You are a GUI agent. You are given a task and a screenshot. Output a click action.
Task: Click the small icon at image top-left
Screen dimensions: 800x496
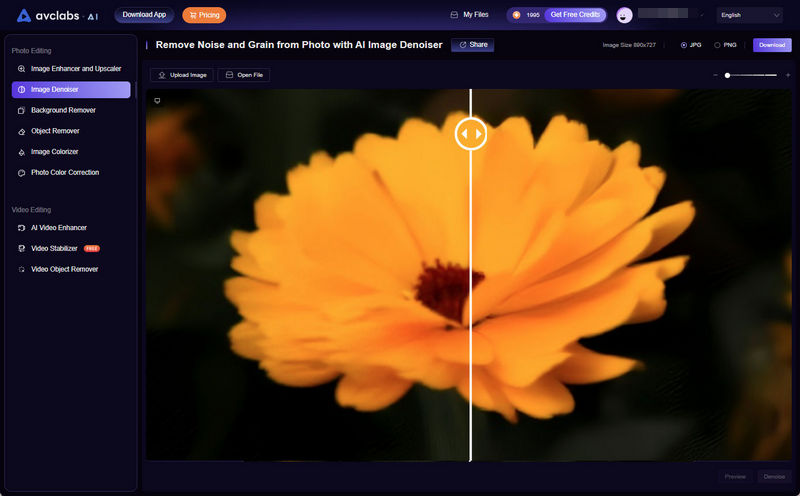[156, 100]
